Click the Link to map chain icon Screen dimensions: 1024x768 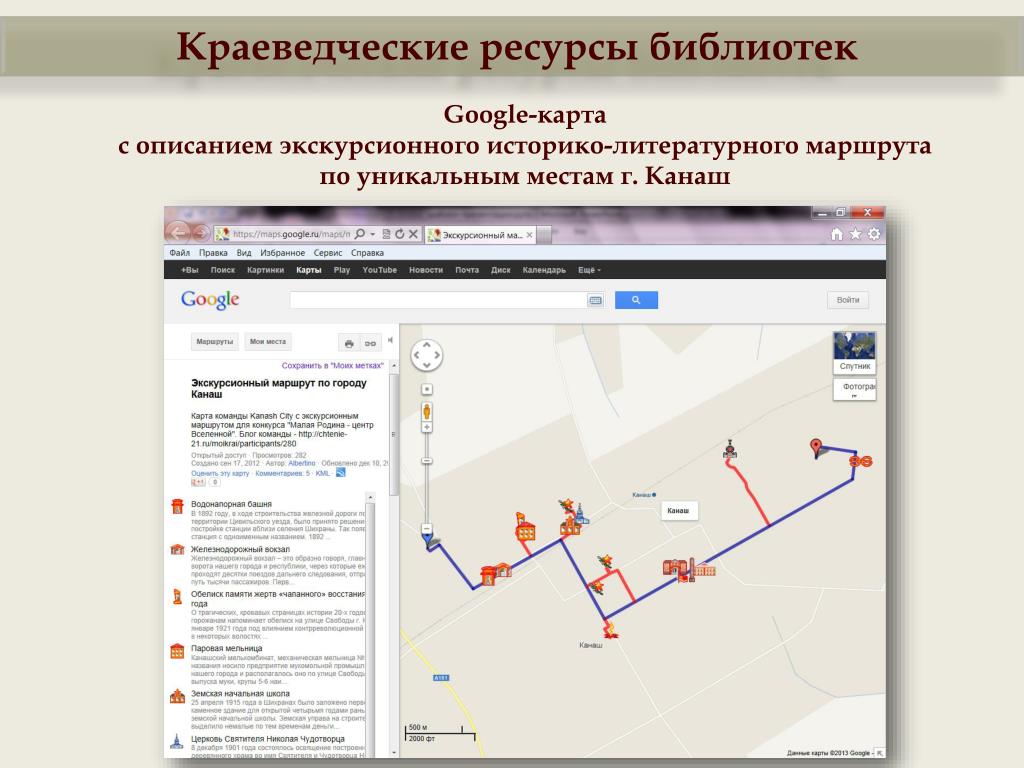pyautogui.click(x=370, y=344)
